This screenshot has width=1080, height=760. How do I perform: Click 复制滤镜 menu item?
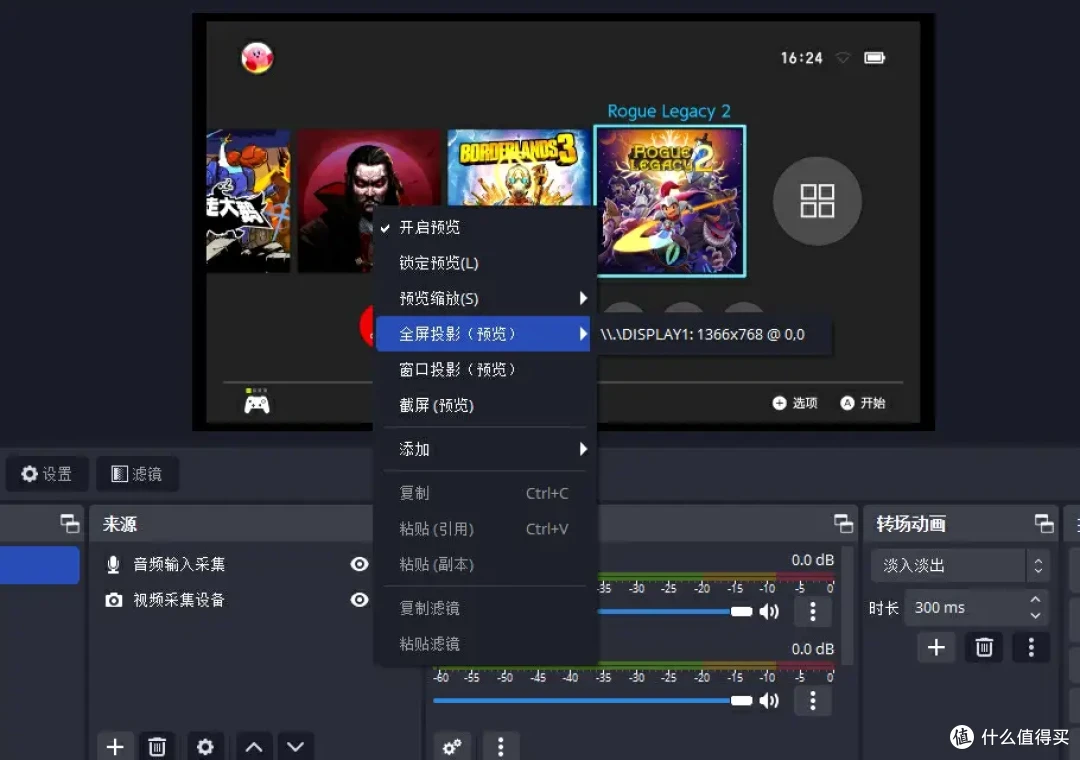(484, 608)
